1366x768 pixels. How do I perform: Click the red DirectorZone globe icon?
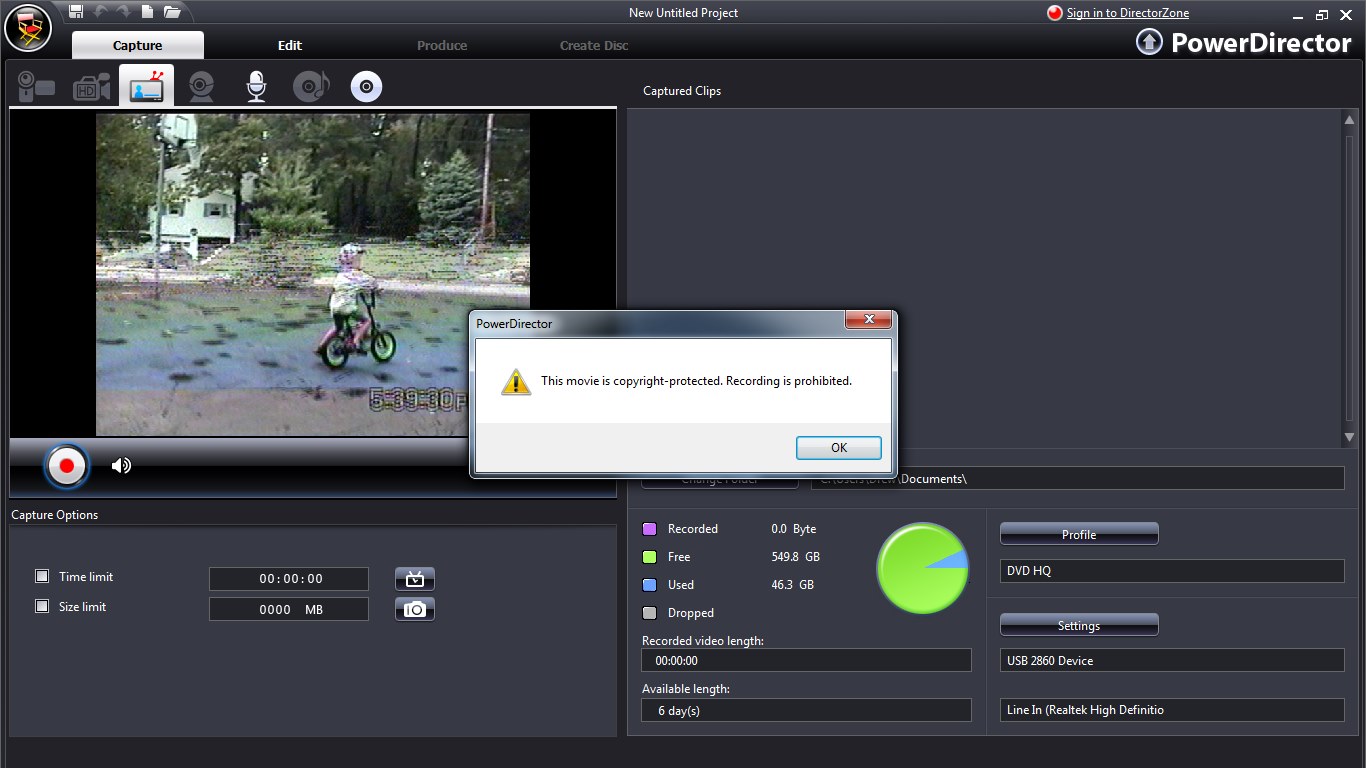coord(1054,13)
